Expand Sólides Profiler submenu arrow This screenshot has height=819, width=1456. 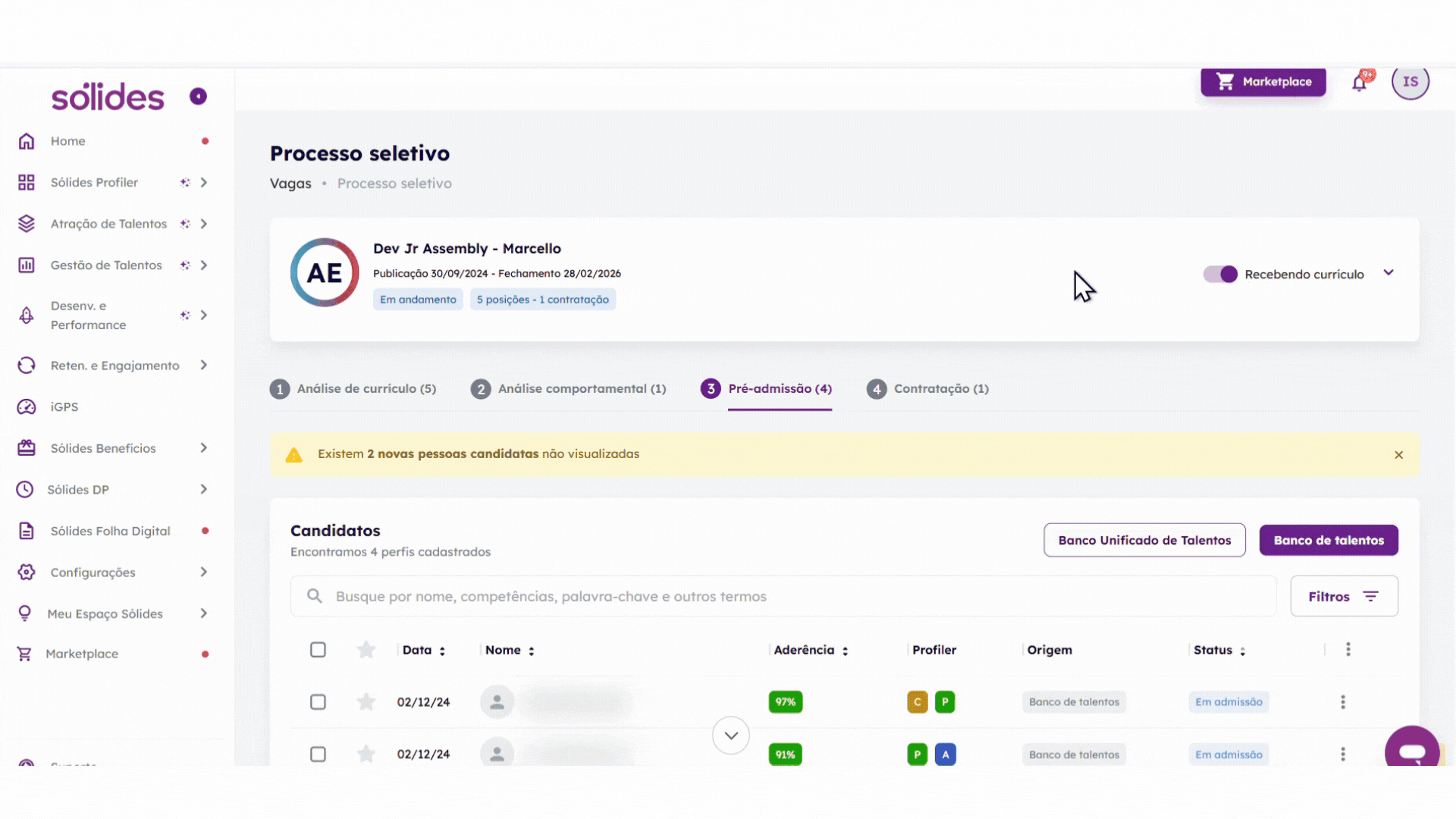[203, 183]
